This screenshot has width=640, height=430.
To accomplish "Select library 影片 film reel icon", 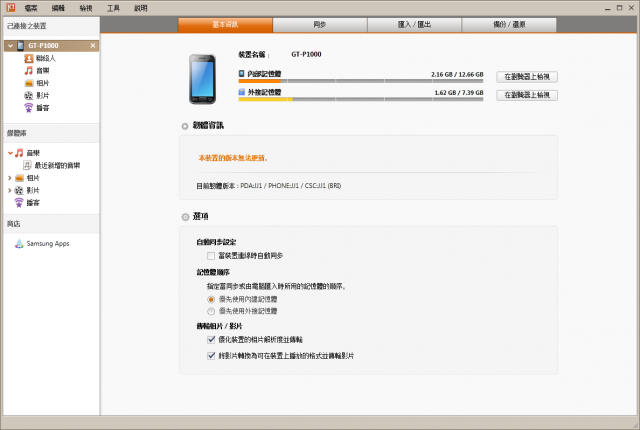I will pyautogui.click(x=19, y=190).
